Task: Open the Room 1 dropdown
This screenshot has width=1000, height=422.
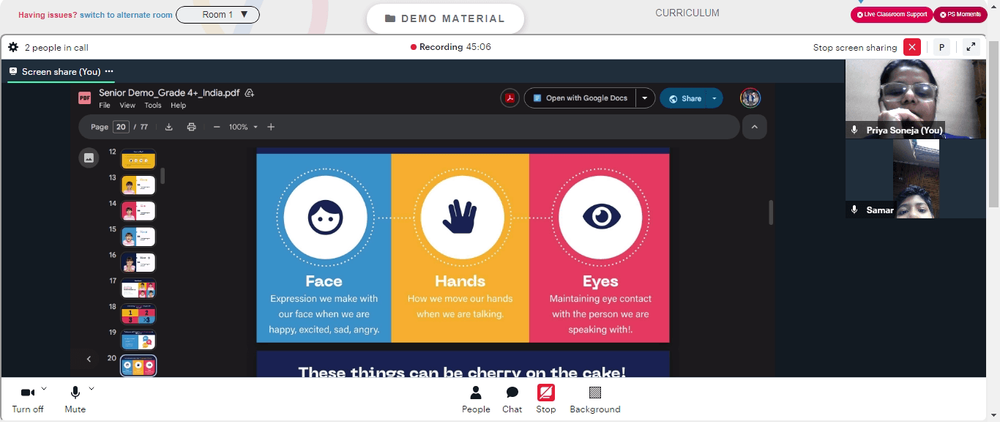Action: pos(217,15)
